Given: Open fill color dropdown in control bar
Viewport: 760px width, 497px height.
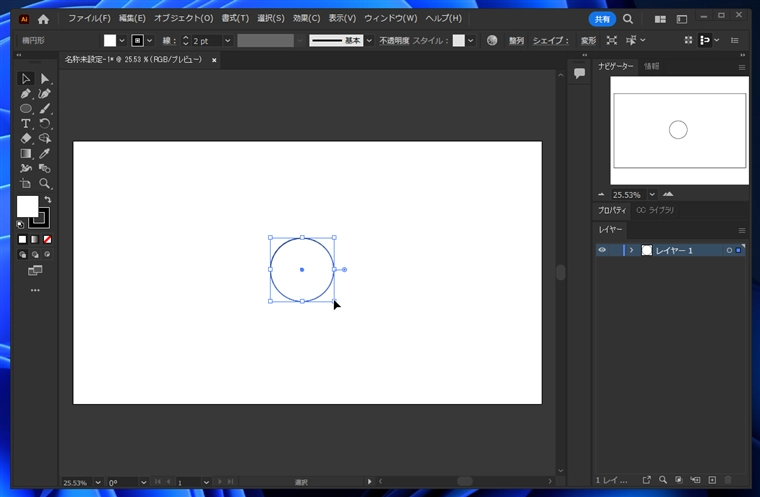Looking at the screenshot, I should click(122, 41).
